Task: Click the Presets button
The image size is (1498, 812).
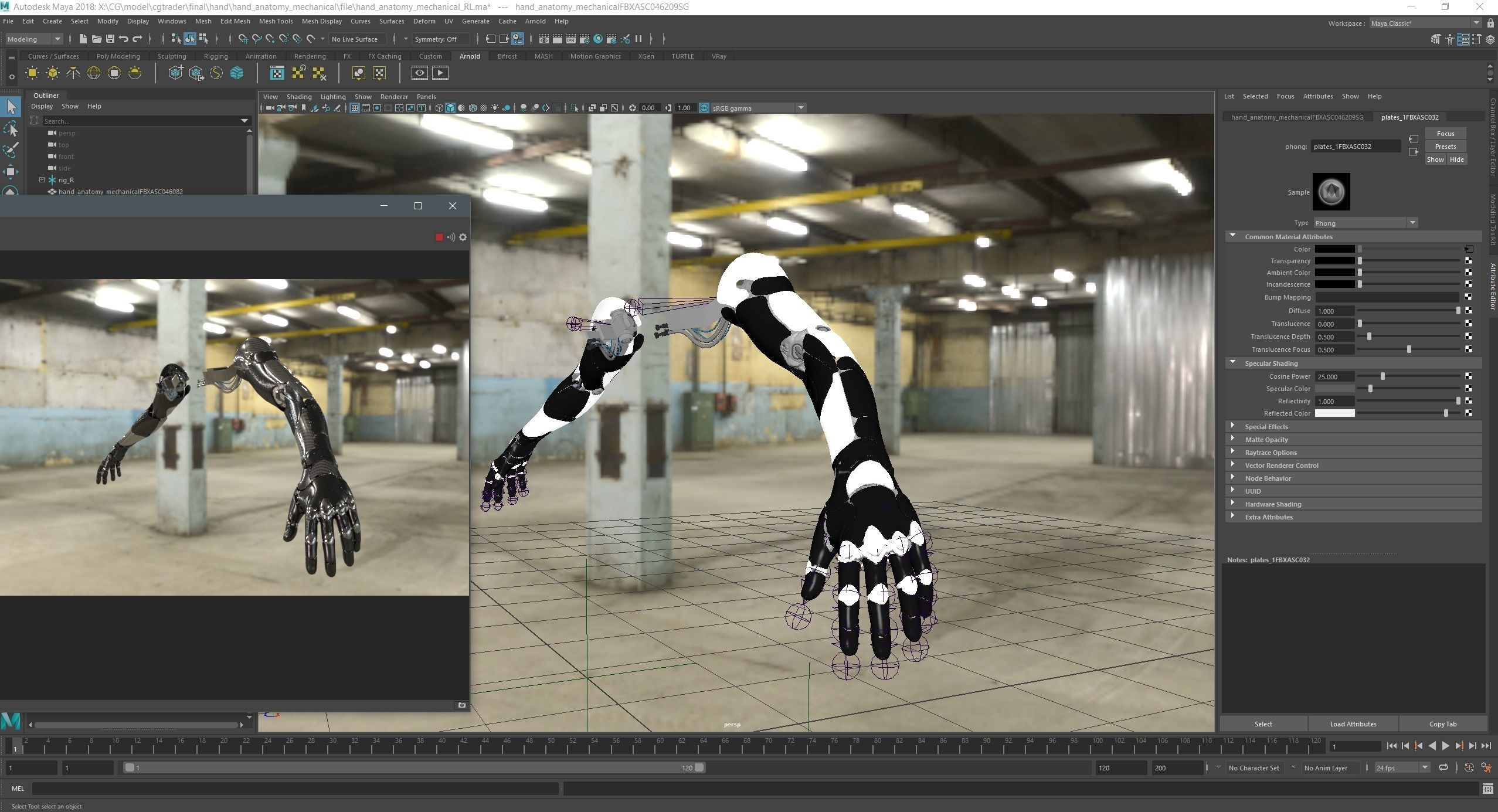Action: point(1445,147)
